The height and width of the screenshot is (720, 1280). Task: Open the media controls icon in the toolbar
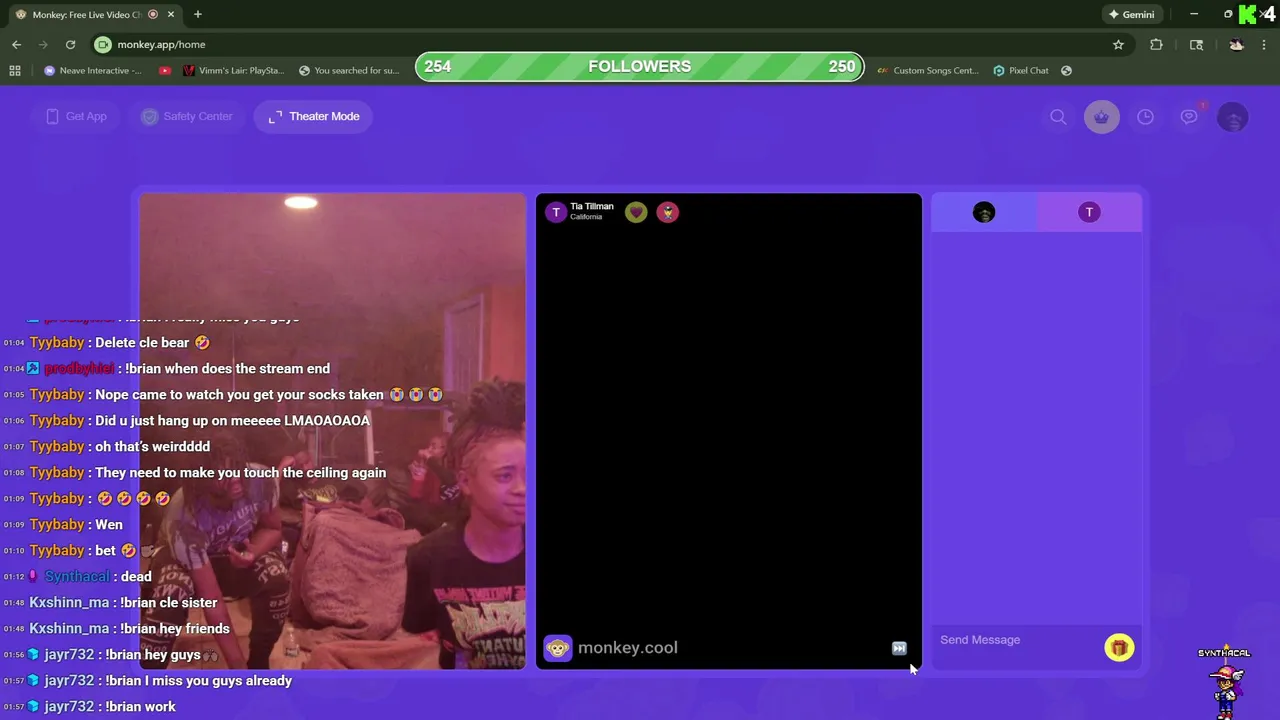tap(1196, 44)
